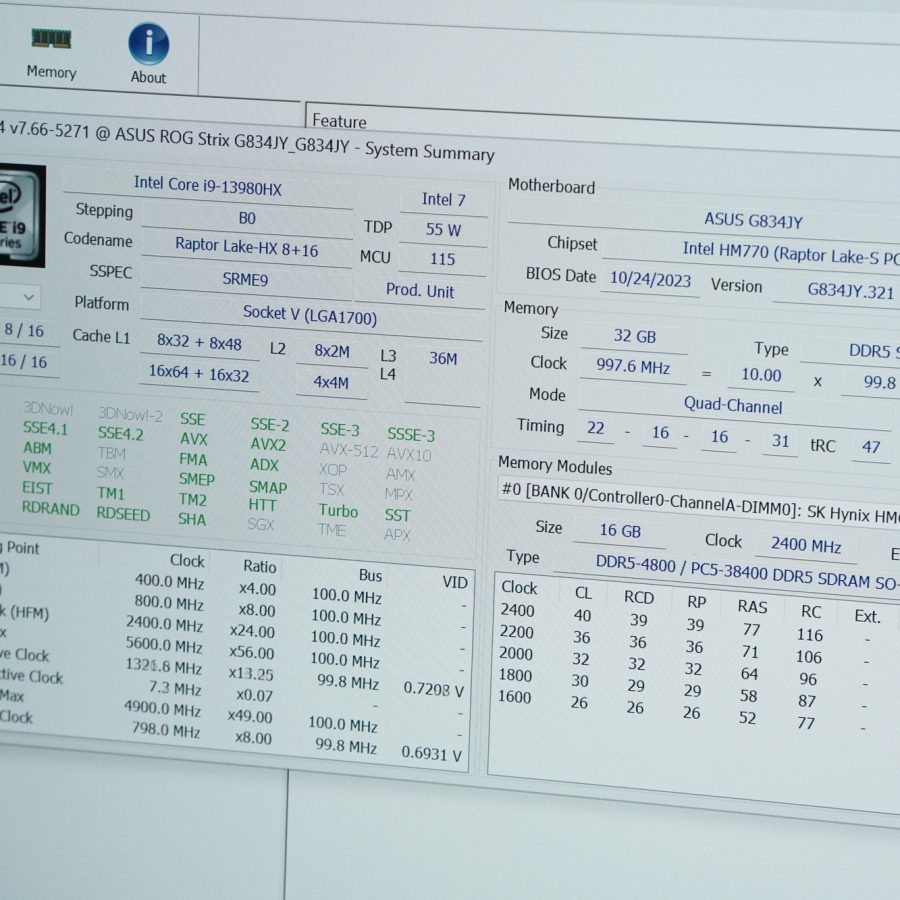Image resolution: width=900 pixels, height=900 pixels.
Task: Click the AVX2 feature flag
Action: [268, 444]
